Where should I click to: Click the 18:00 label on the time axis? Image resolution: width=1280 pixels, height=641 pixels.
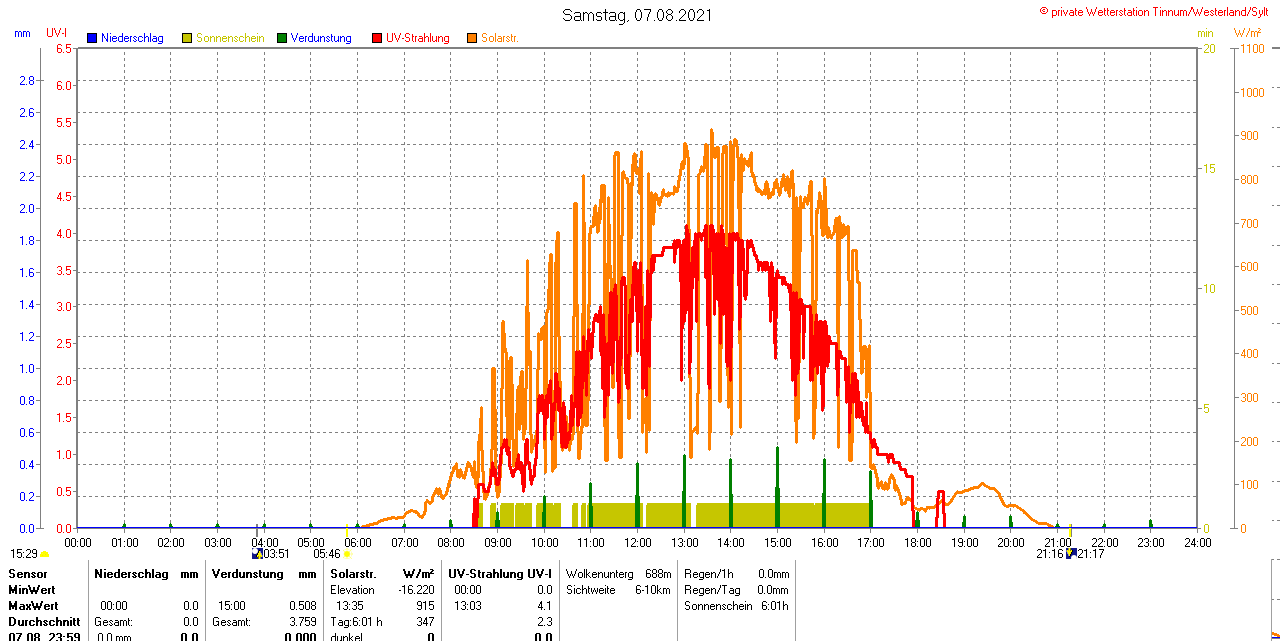point(917,542)
